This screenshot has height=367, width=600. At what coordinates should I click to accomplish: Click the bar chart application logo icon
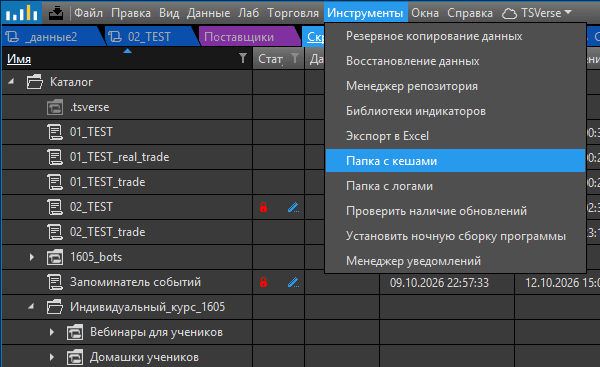coord(21,13)
